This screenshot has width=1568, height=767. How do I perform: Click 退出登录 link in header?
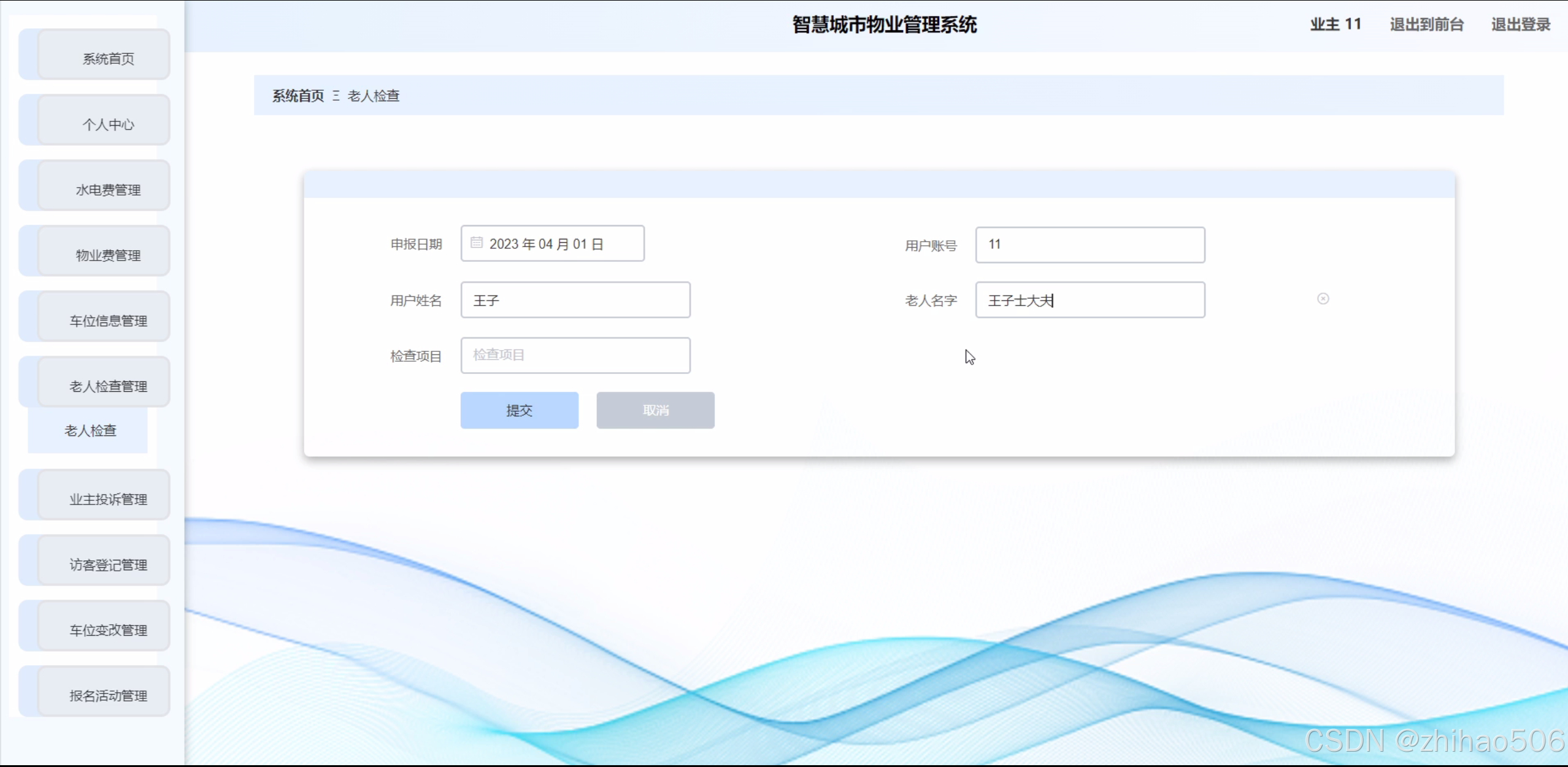(x=1520, y=25)
